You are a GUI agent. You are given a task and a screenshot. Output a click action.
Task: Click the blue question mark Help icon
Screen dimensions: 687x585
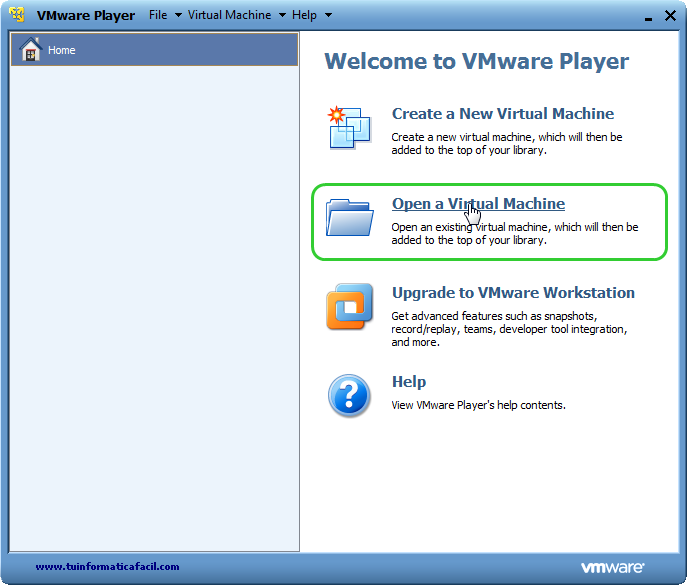point(349,395)
